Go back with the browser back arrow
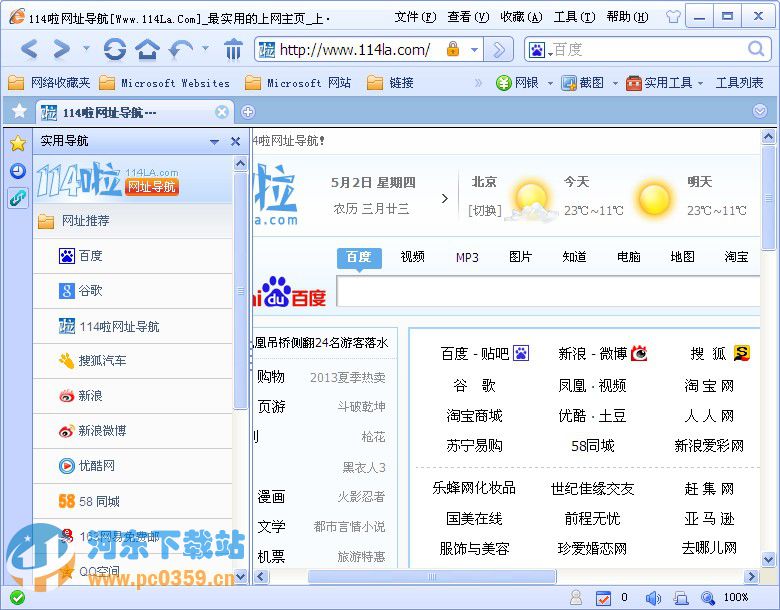Viewport: 780px width, 610px height. (29, 49)
